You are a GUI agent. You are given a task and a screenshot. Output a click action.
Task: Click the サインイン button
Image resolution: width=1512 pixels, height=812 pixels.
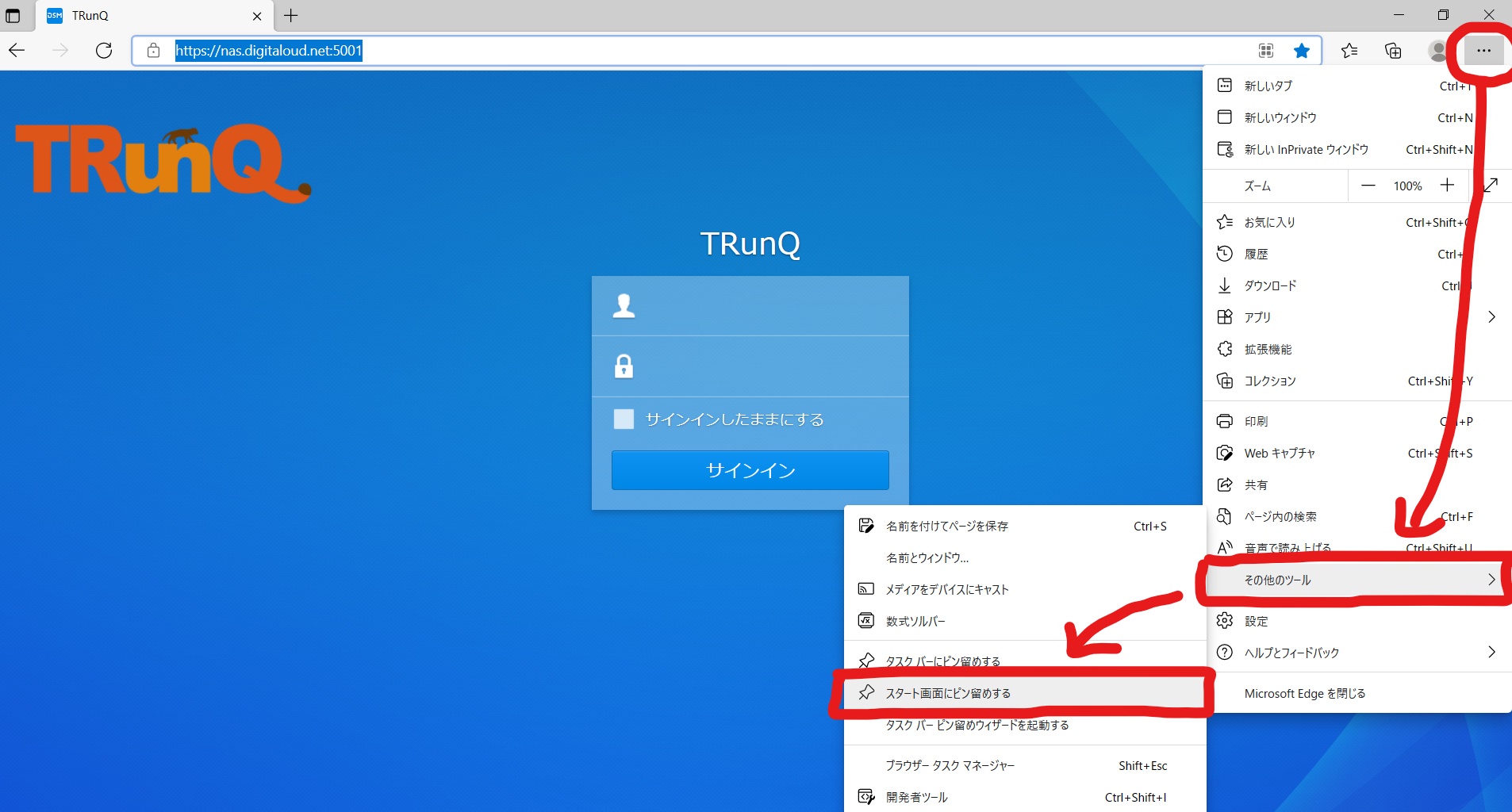pyautogui.click(x=750, y=470)
